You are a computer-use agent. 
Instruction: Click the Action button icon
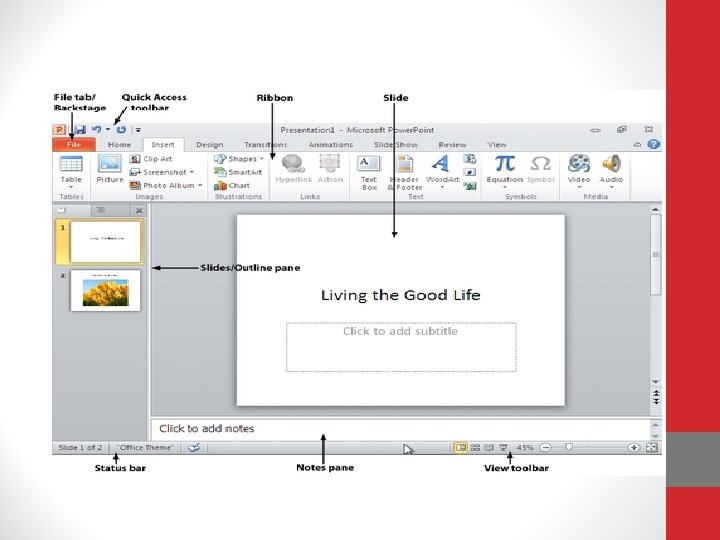(330, 169)
